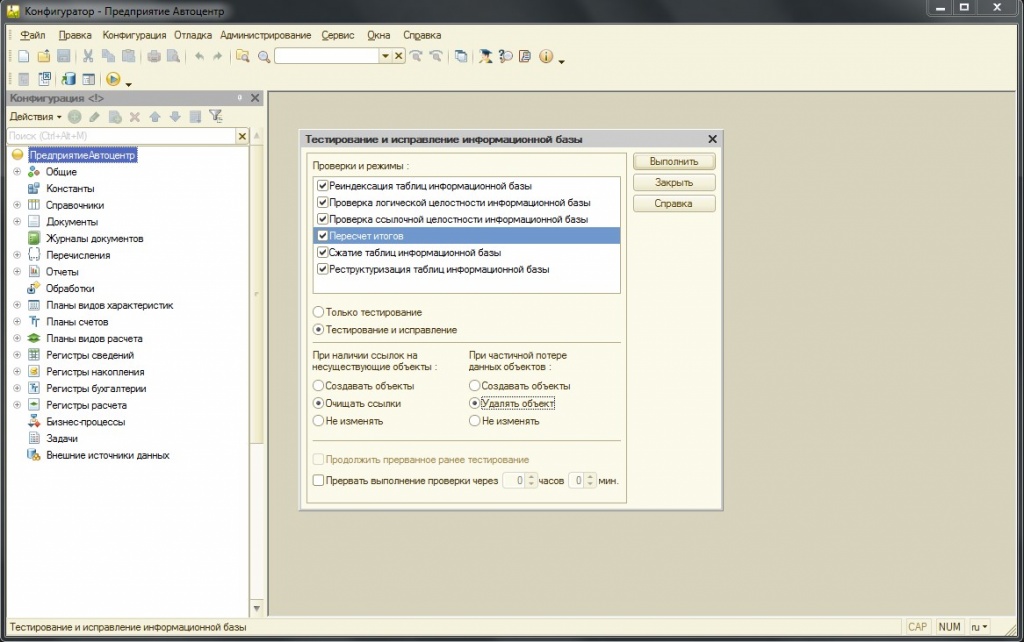Click the Print icon in the toolbar
The height and width of the screenshot is (642, 1024).
pos(153,57)
